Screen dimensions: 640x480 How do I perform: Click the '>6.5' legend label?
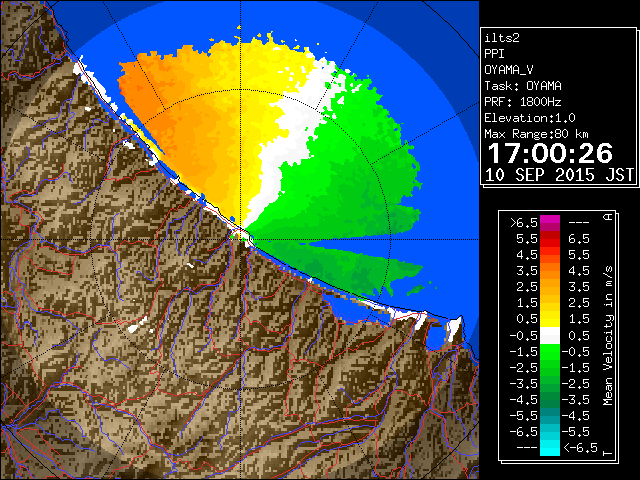[x=524, y=223]
